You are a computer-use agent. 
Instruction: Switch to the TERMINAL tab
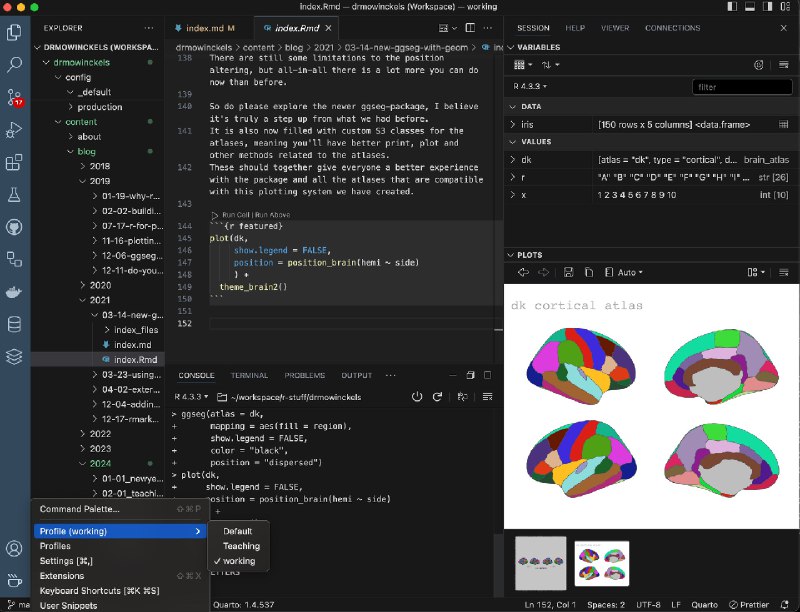(249, 375)
